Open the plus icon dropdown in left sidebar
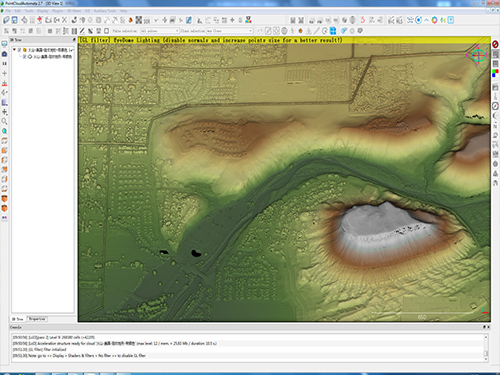The image size is (500, 375). click(x=4, y=112)
